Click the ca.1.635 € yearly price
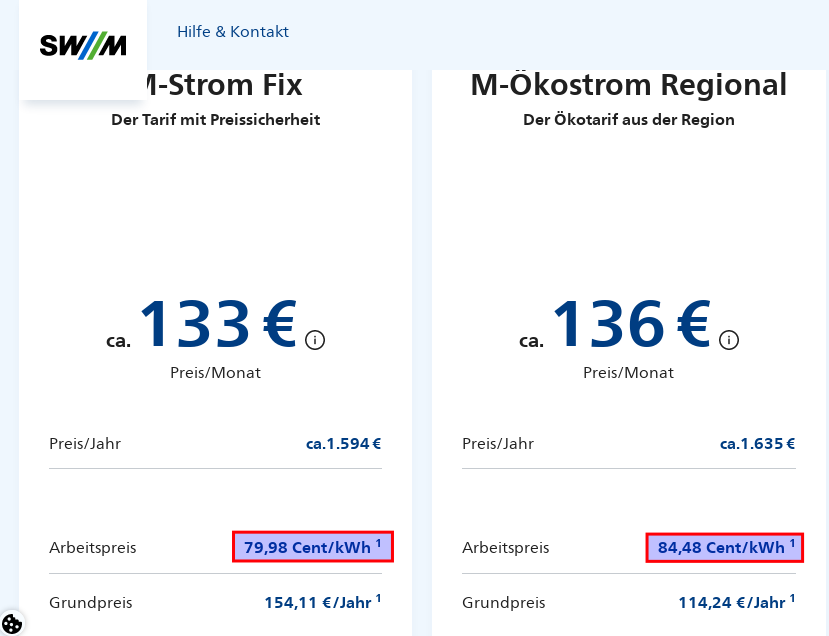 (756, 443)
